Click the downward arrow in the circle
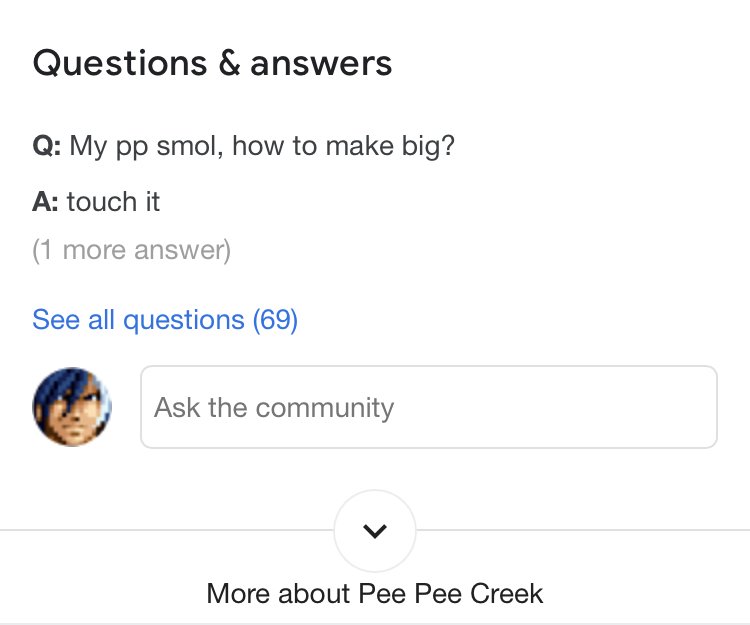The image size is (750, 625). 375,531
